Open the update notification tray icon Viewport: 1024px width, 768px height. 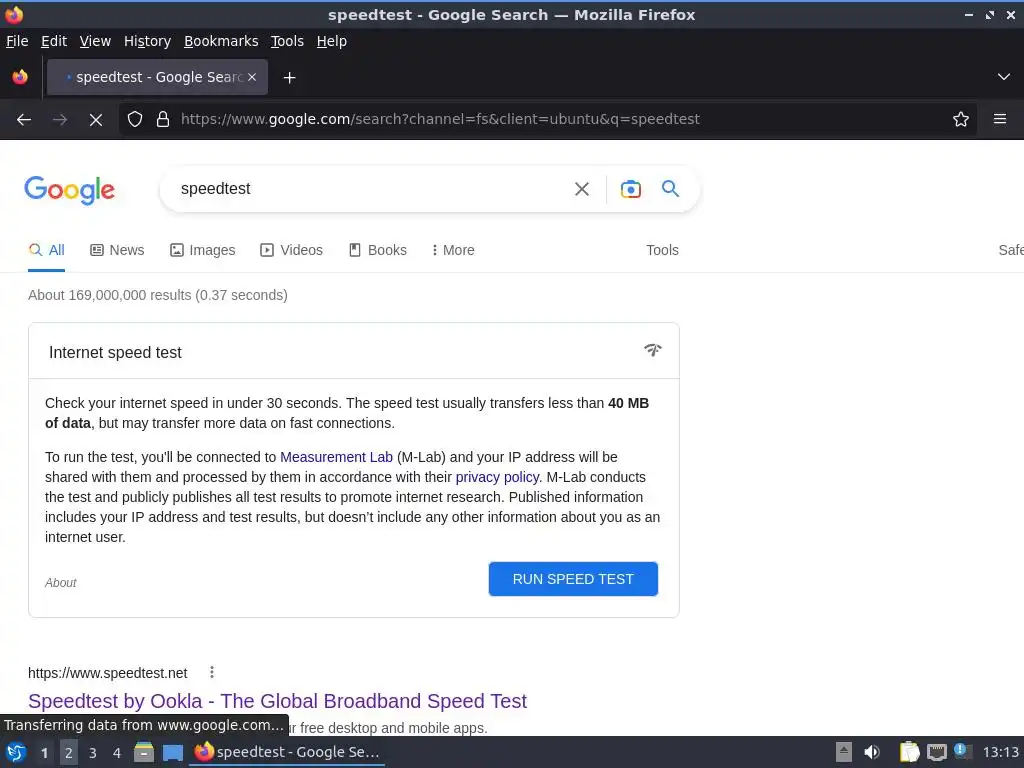tap(961, 751)
